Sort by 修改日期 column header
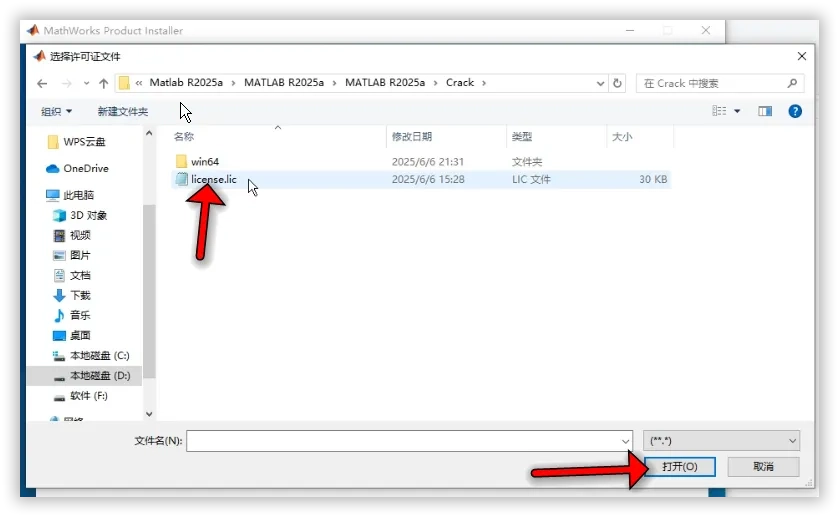The width and height of the screenshot is (839, 517). [x=411, y=136]
